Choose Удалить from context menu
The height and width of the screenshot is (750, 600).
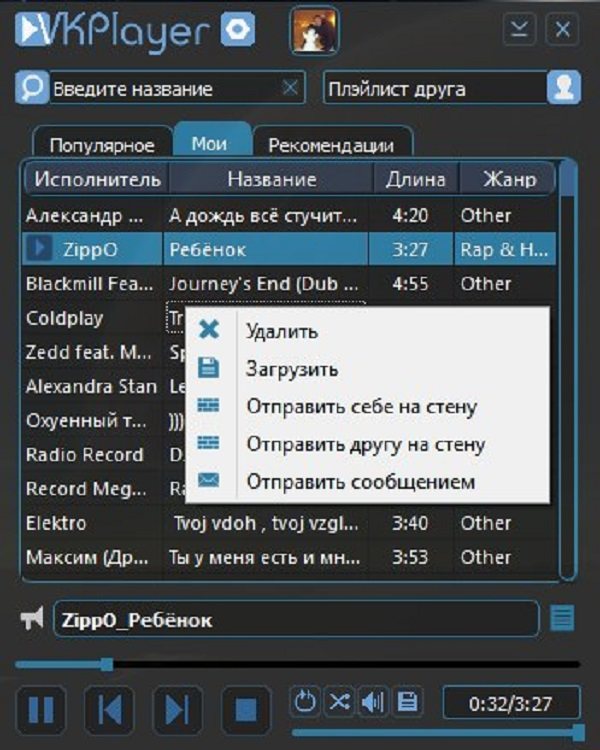(367, 331)
